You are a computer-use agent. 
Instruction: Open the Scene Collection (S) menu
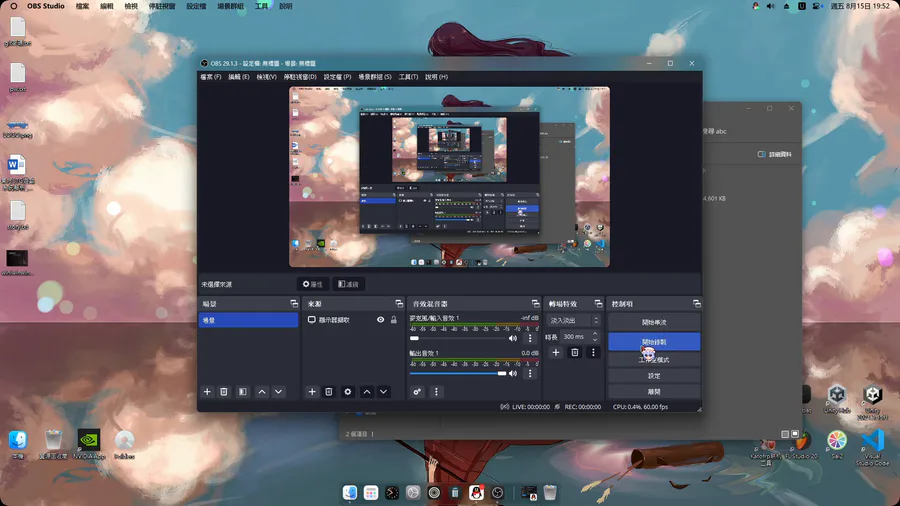375,77
